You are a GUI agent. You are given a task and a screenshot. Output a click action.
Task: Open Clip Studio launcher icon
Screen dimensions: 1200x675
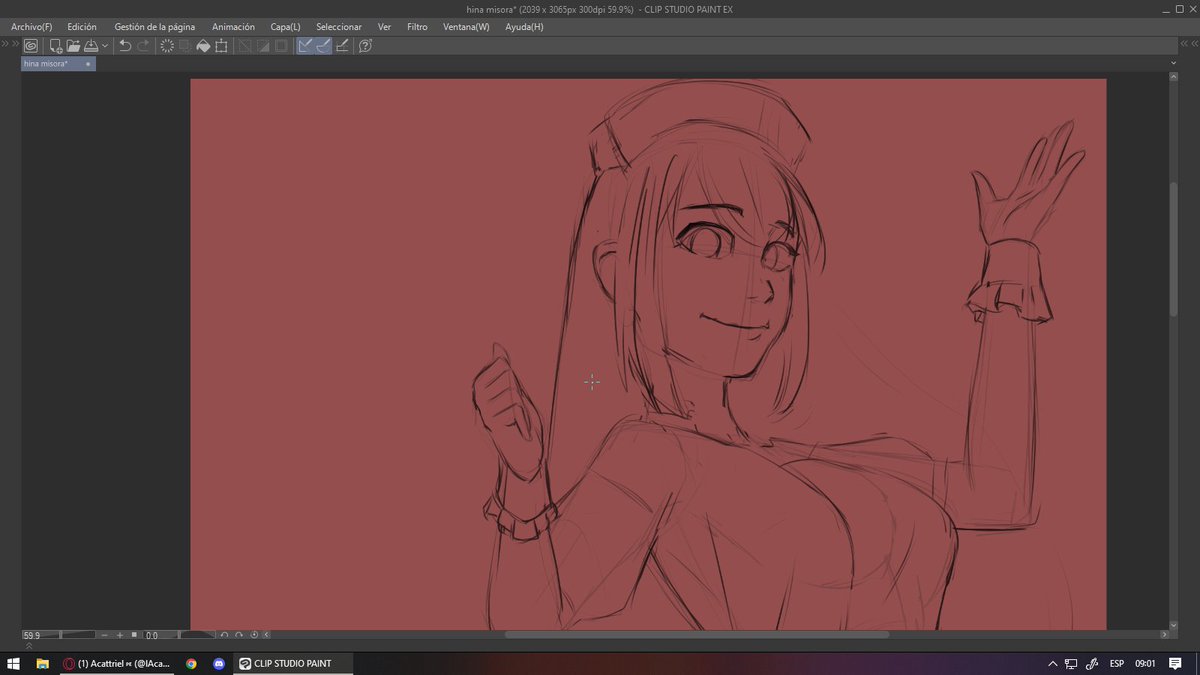(31, 46)
